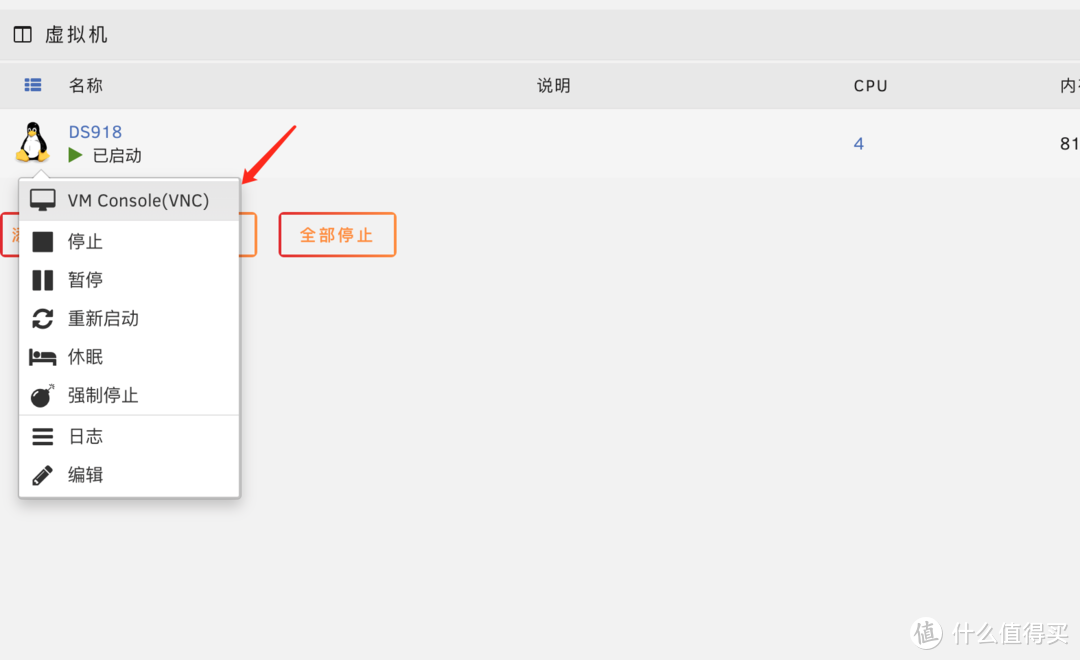Click the bed icon next to 休眠
This screenshot has width=1080, height=660.
(x=43, y=356)
